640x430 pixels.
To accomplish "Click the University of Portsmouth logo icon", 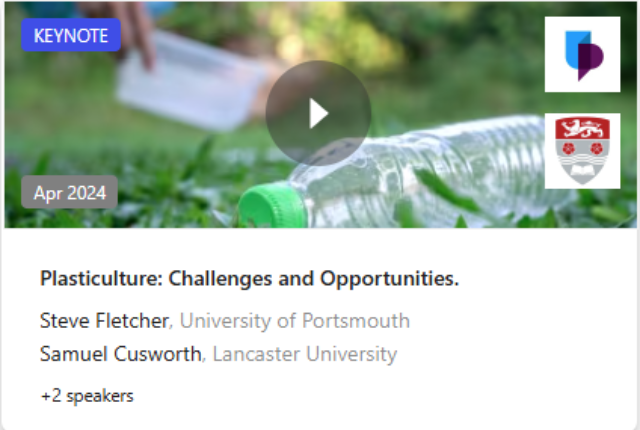I will 581,54.
